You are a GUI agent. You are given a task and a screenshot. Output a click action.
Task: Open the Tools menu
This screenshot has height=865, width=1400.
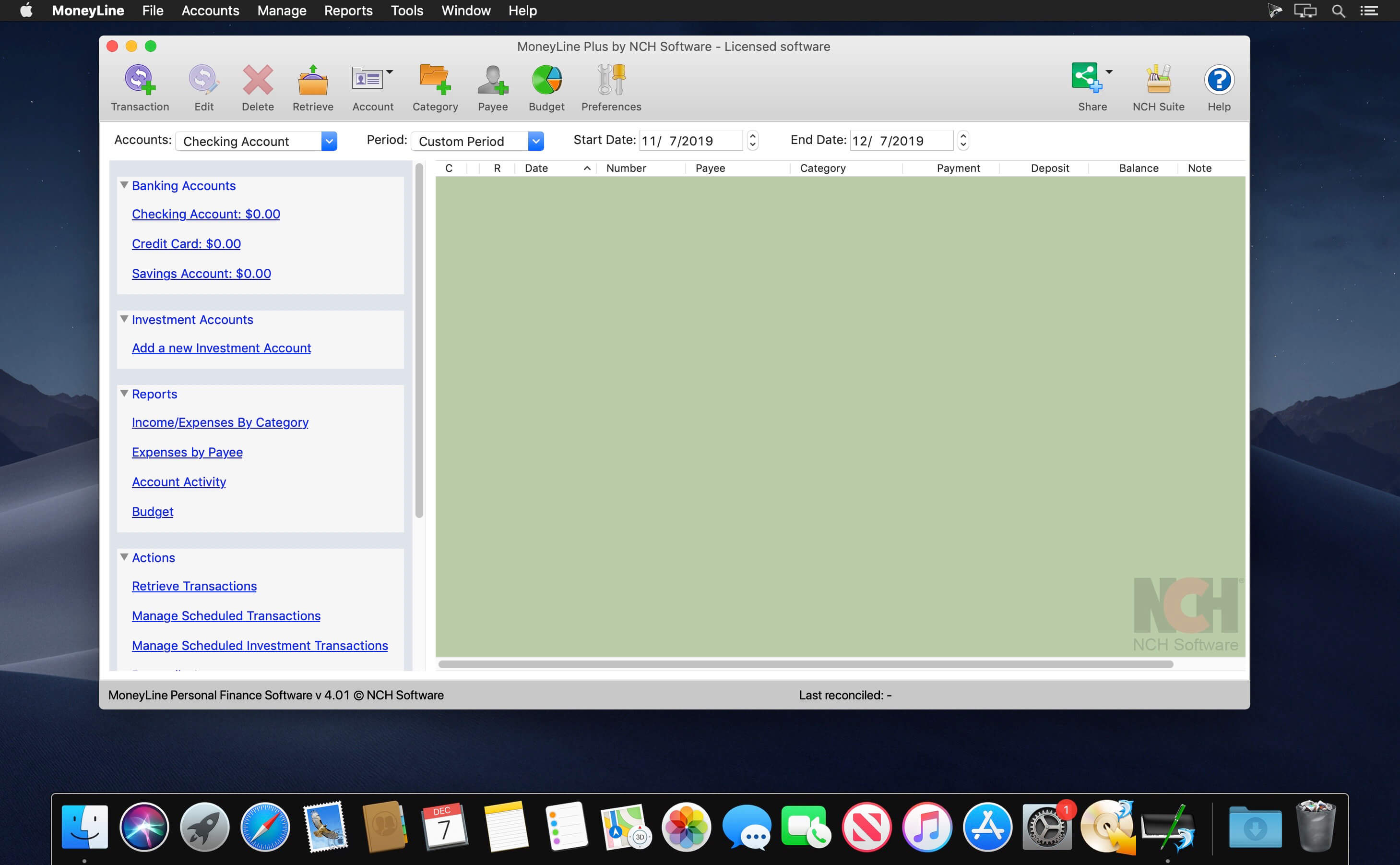(x=406, y=11)
